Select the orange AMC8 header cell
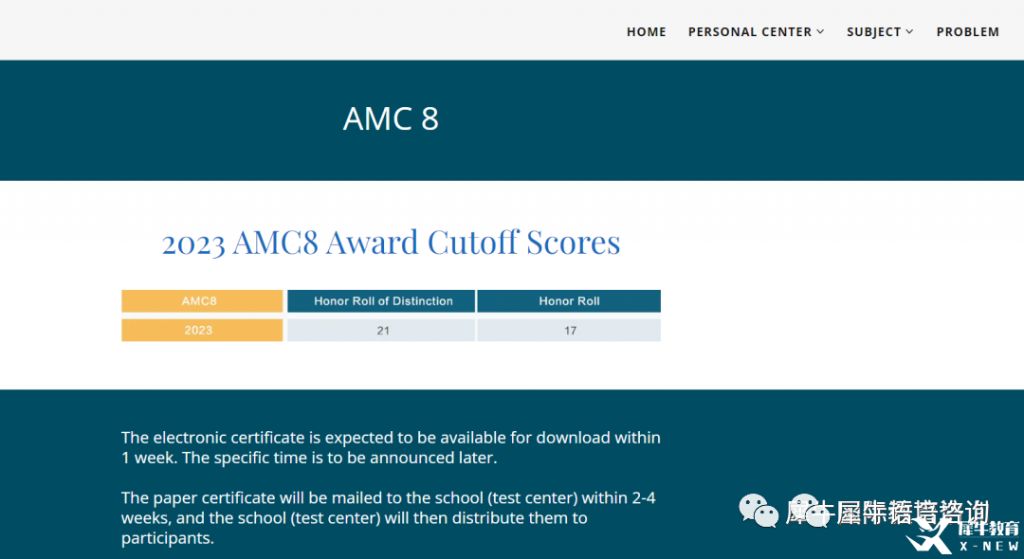Viewport: 1024px width, 559px height. (x=202, y=301)
